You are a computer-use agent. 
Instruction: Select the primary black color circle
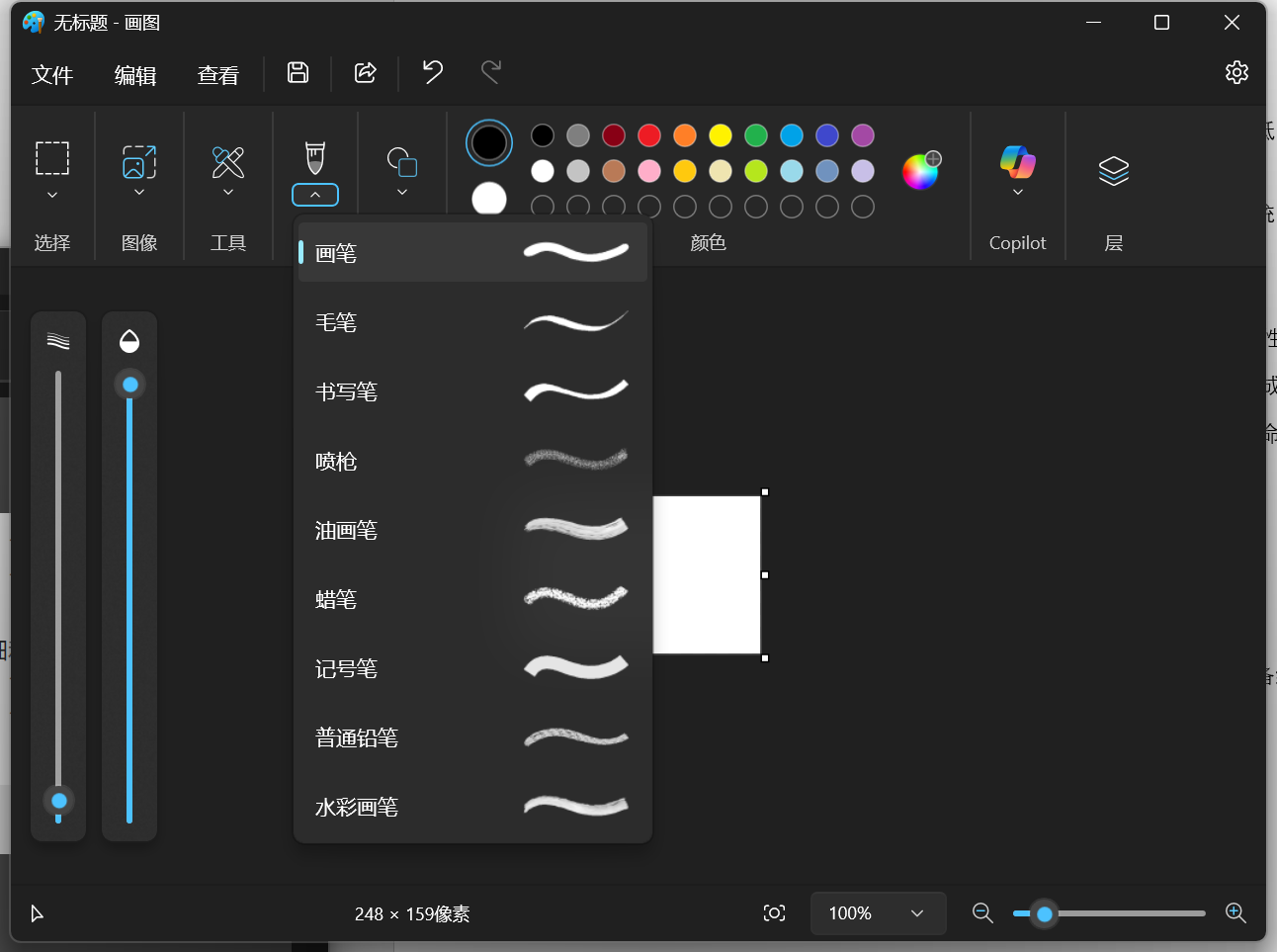(489, 143)
